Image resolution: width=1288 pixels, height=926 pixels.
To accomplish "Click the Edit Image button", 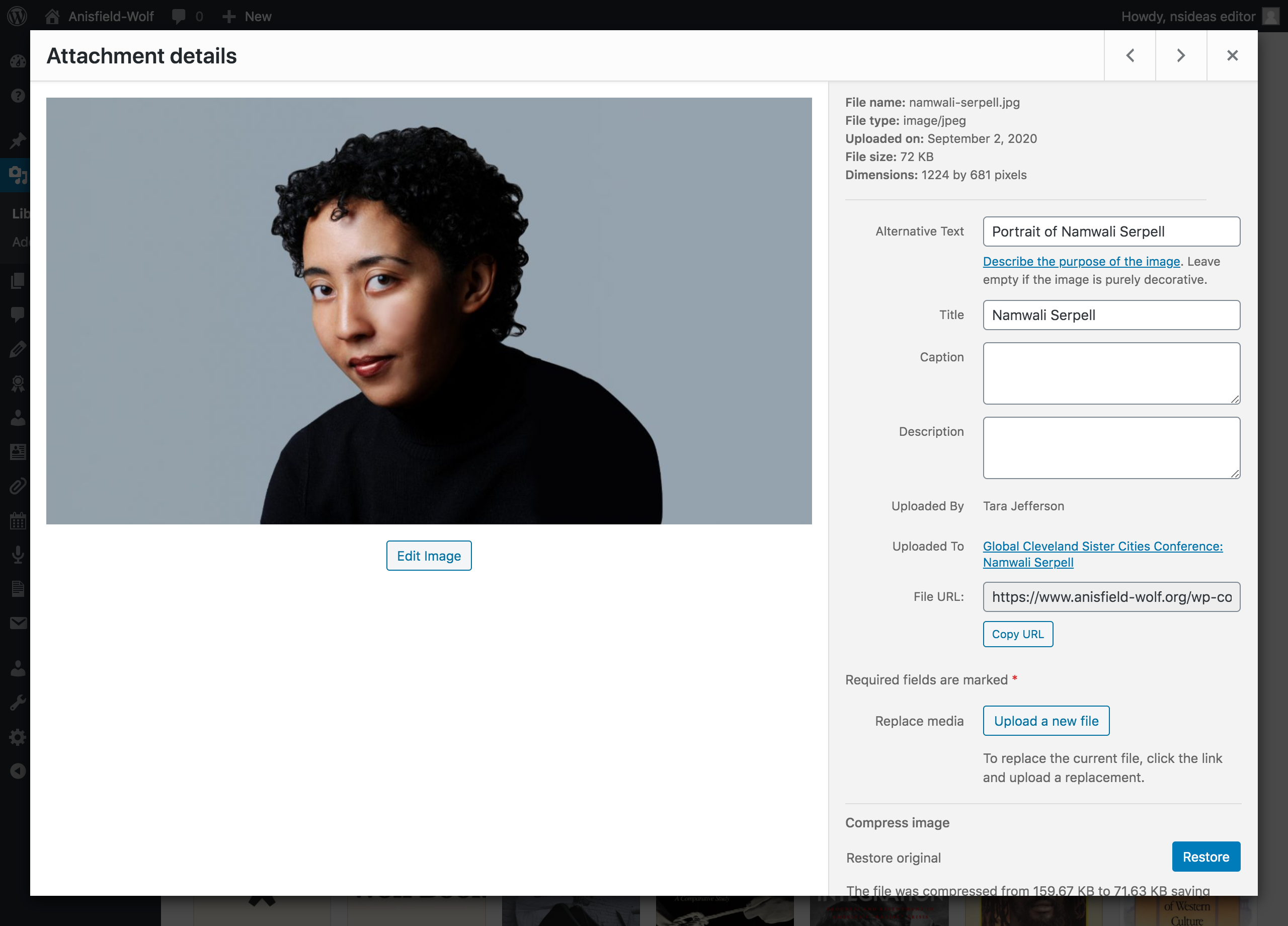I will pos(429,556).
